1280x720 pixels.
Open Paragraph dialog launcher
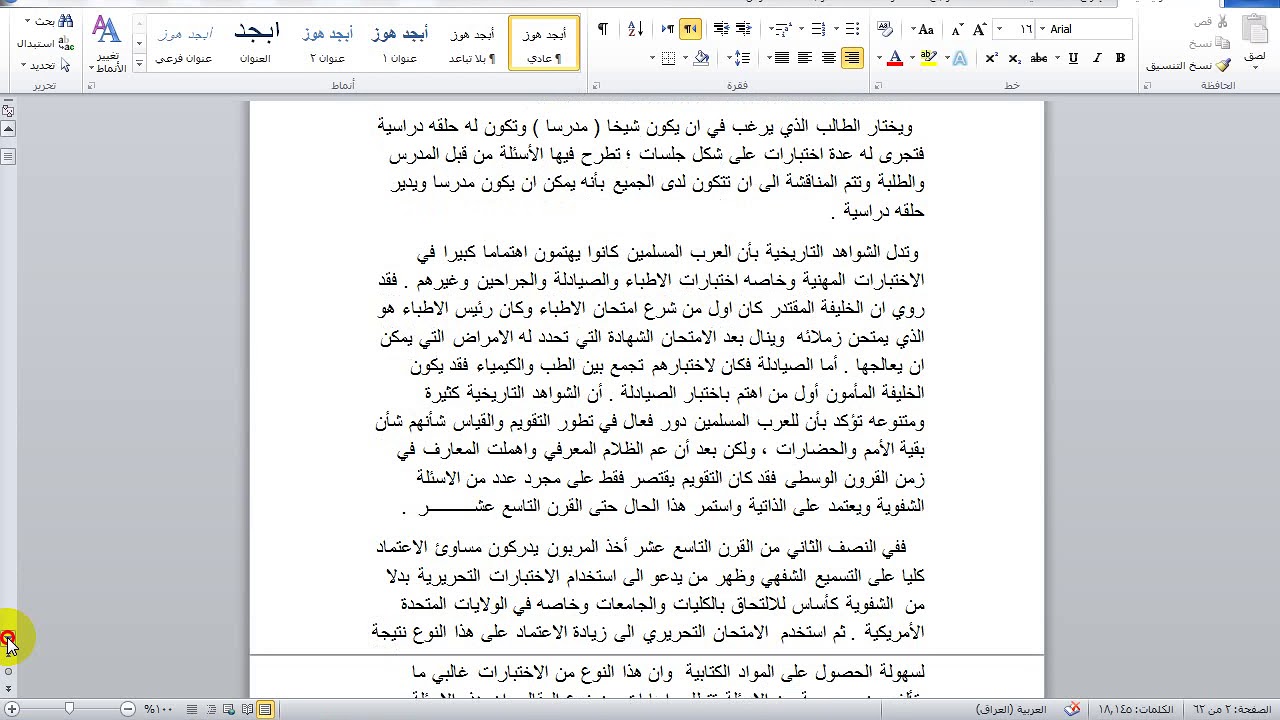tap(596, 86)
